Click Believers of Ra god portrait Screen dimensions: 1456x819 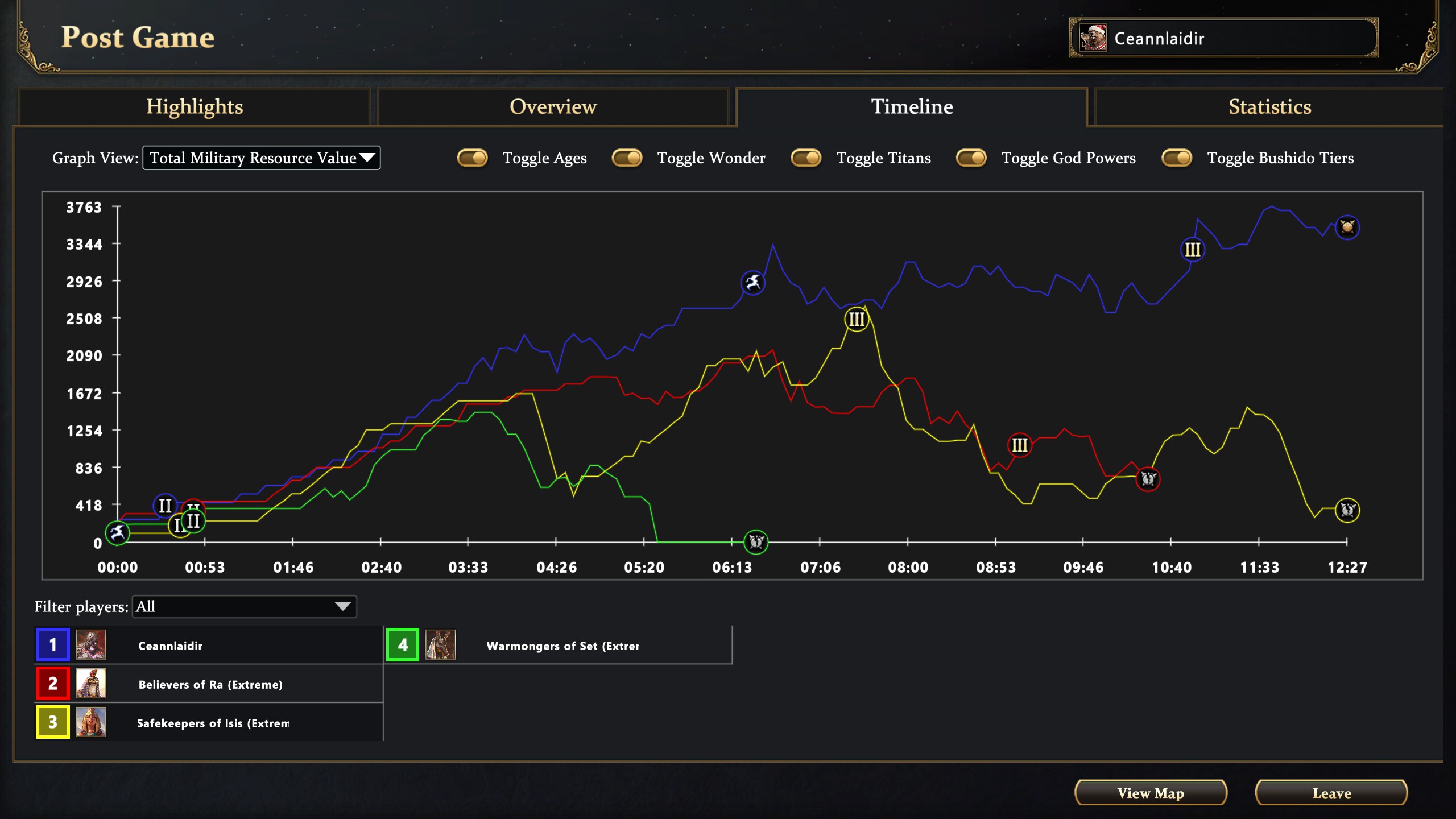[91, 684]
